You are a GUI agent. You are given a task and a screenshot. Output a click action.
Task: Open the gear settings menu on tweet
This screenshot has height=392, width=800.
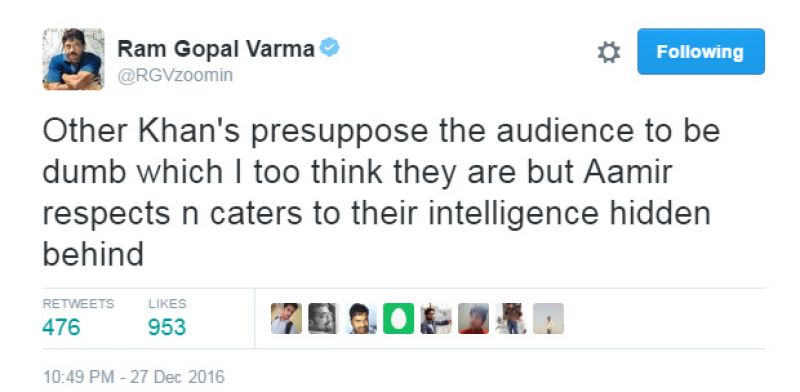pos(608,53)
